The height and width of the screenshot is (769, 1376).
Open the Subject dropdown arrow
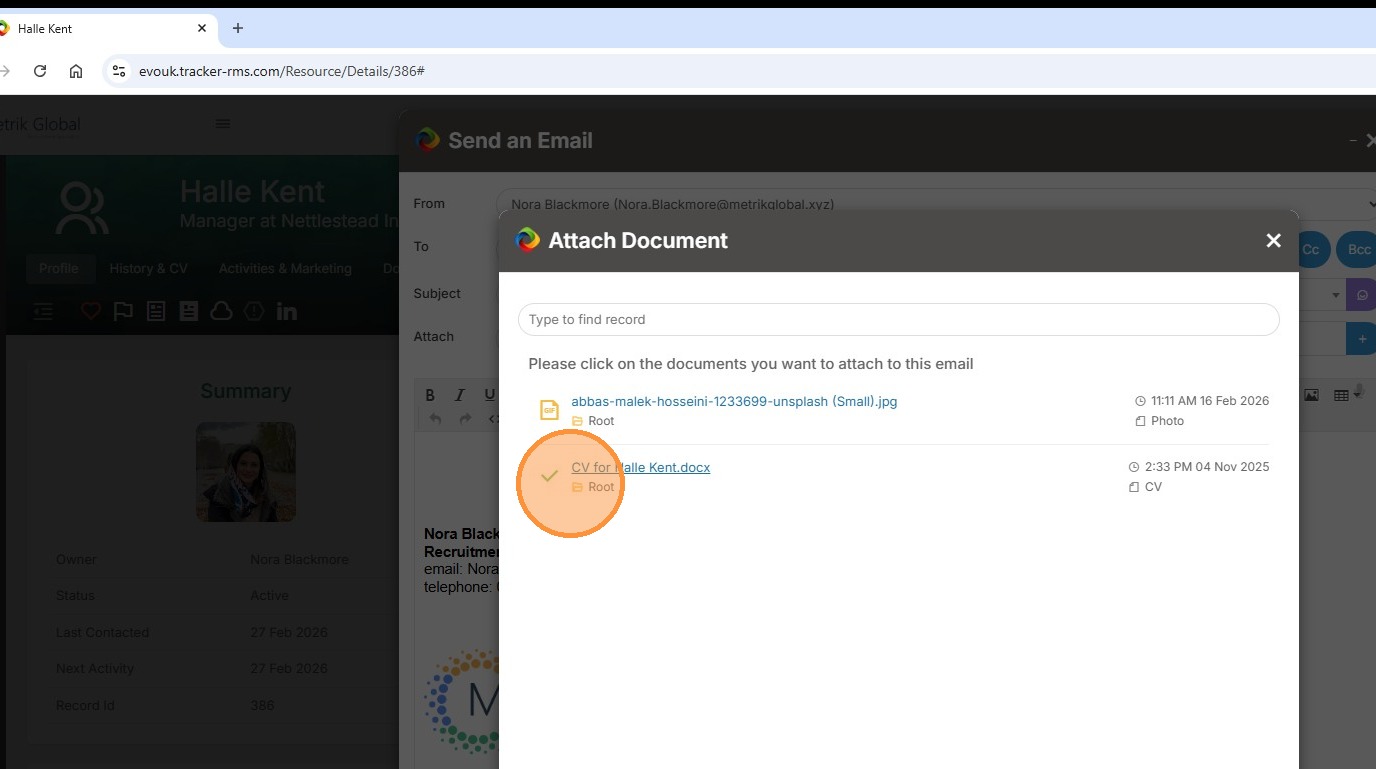click(x=1336, y=295)
